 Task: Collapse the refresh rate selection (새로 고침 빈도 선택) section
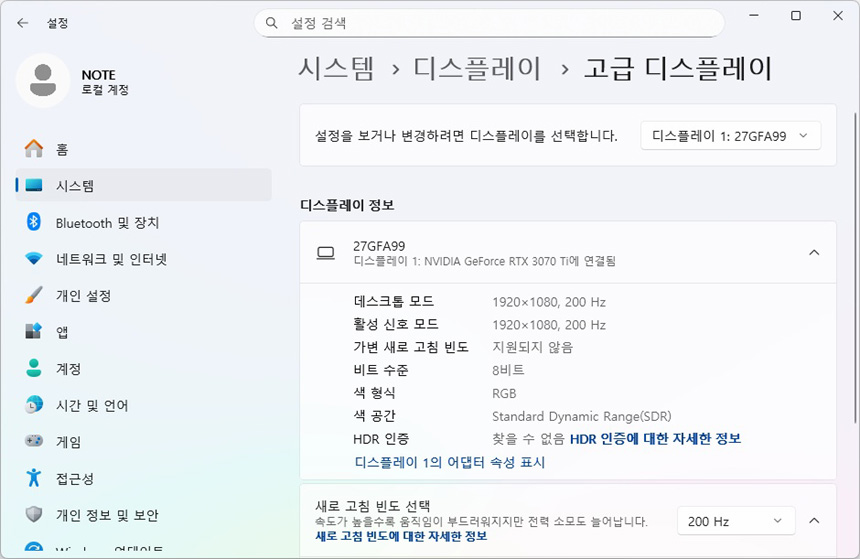(x=814, y=521)
